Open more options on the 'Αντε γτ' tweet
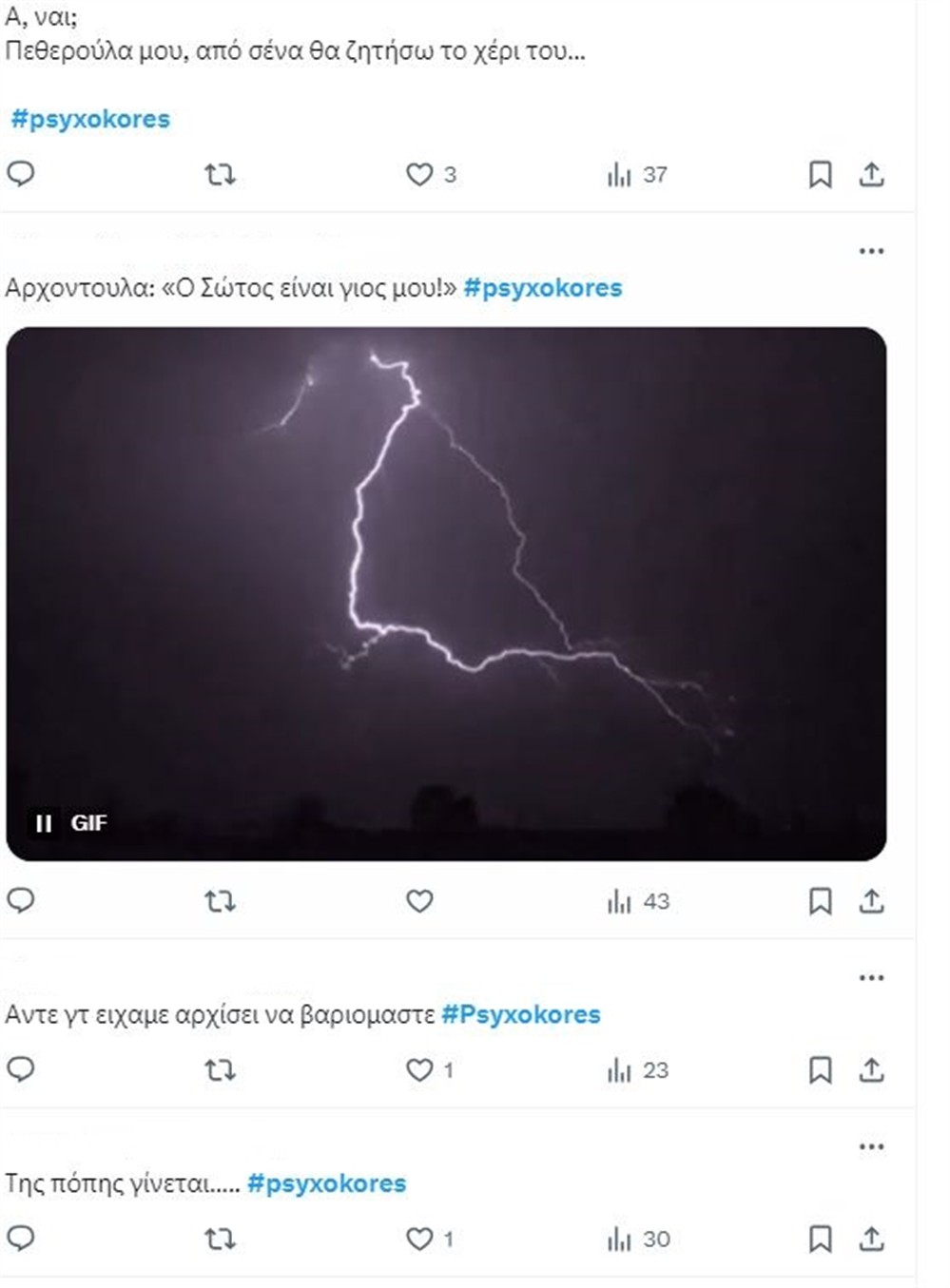The height and width of the screenshot is (1288, 950). coord(871,975)
